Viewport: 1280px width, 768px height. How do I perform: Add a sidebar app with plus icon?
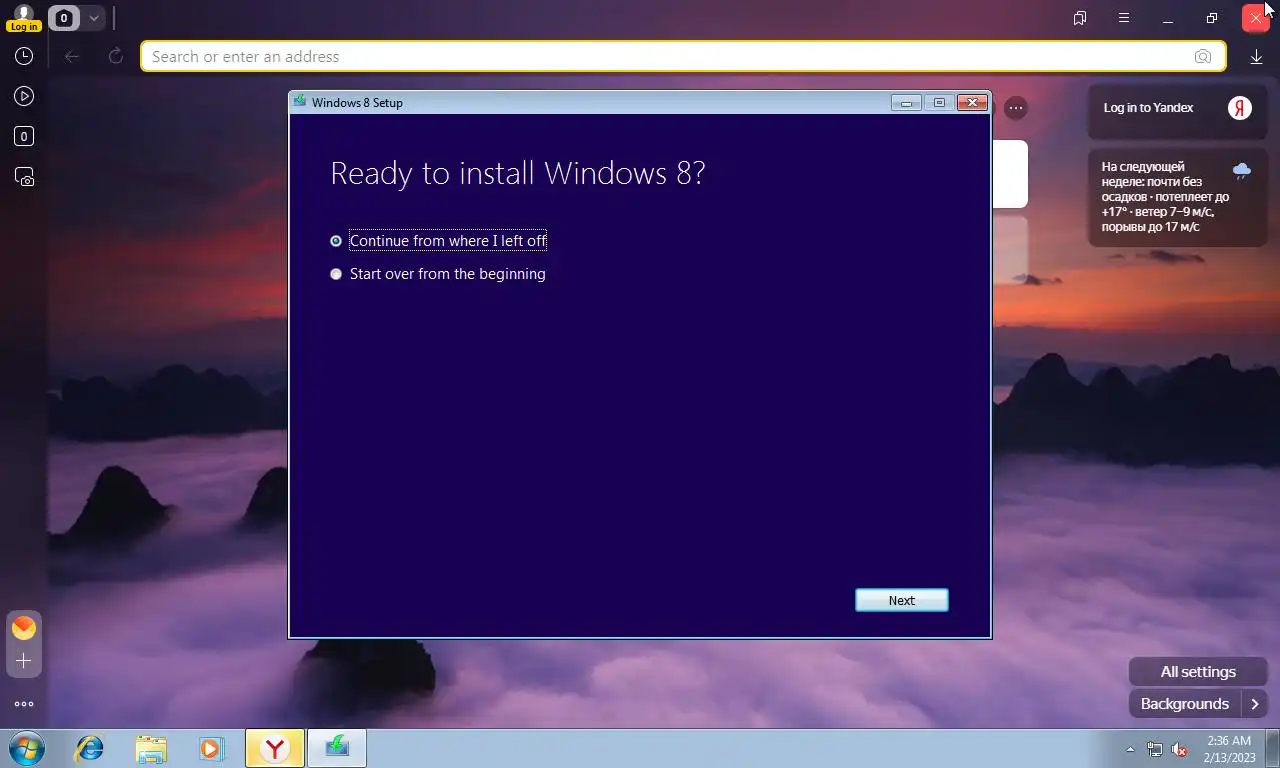coord(24,661)
